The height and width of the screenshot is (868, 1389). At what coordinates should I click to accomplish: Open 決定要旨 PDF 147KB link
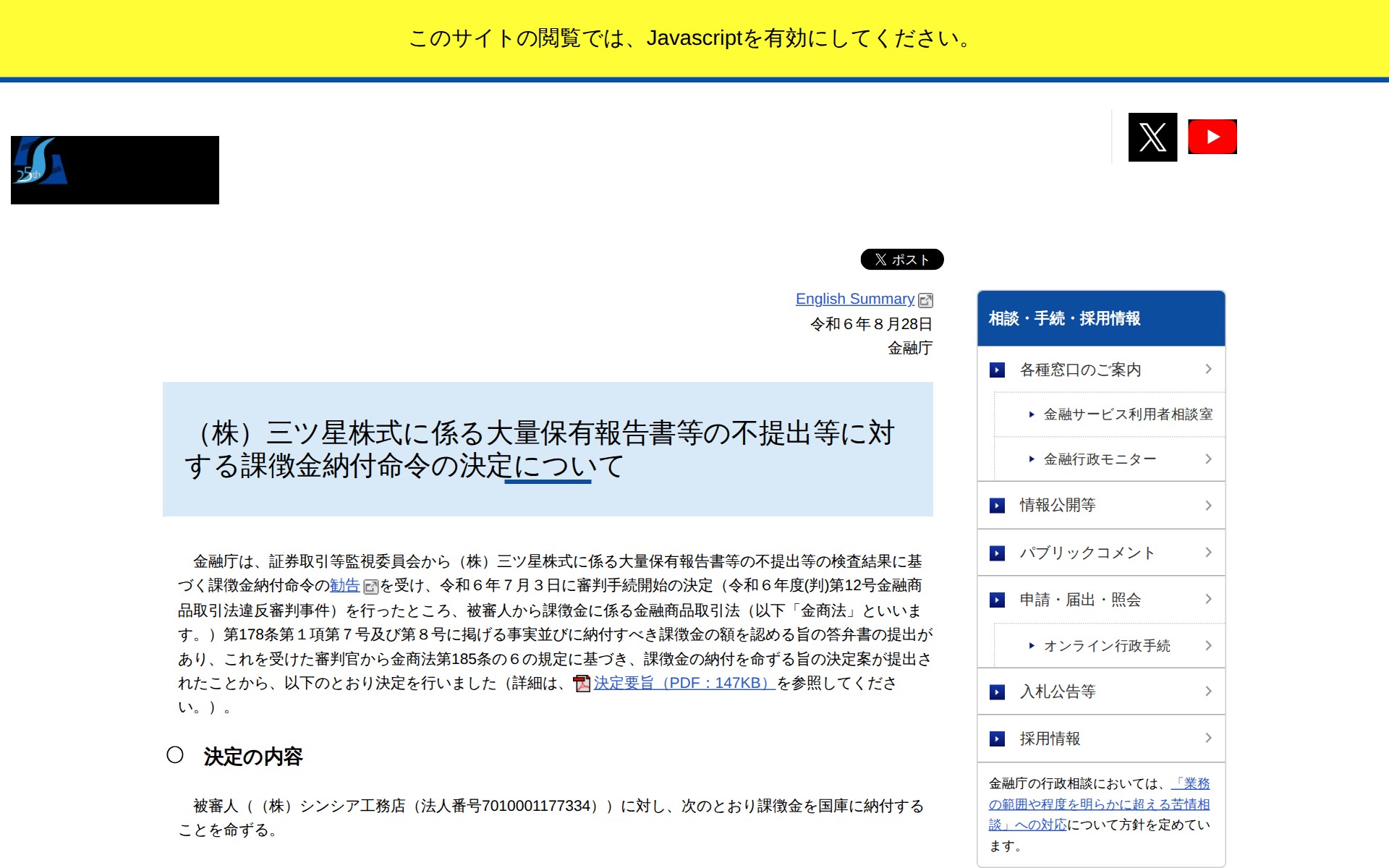coord(684,683)
